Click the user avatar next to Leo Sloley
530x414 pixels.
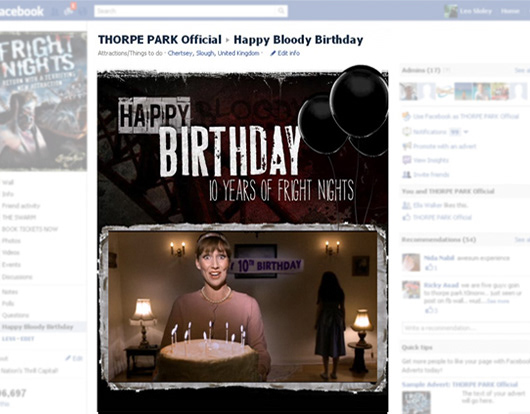[x=451, y=11]
